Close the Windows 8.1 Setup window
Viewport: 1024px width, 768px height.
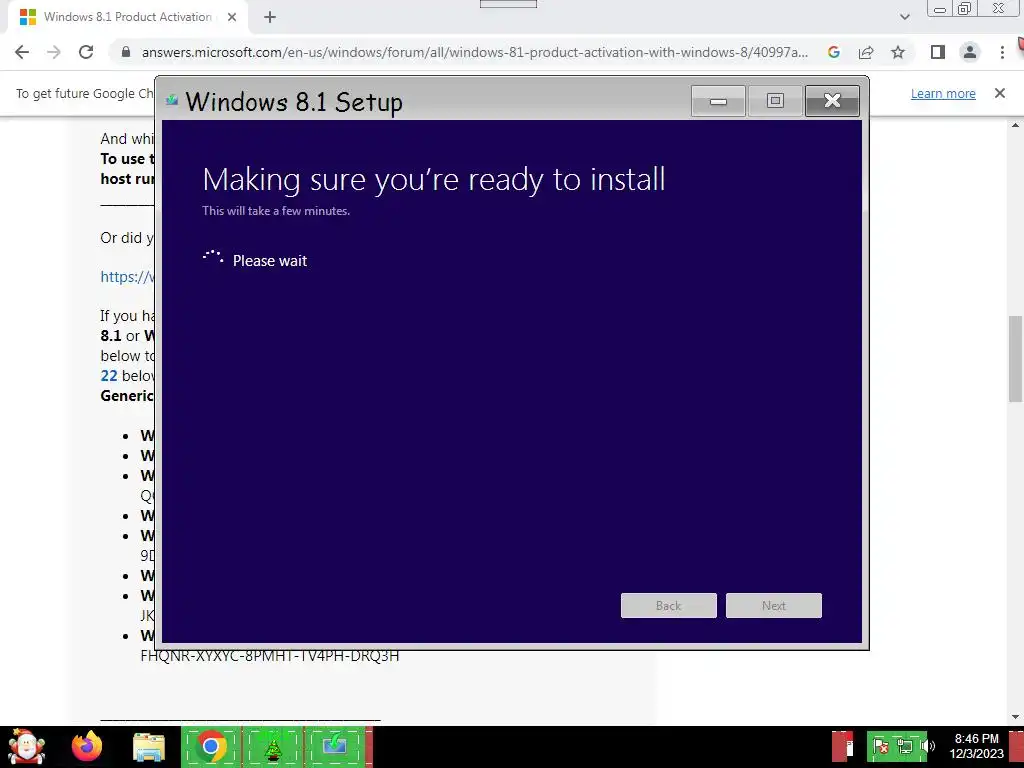[832, 101]
